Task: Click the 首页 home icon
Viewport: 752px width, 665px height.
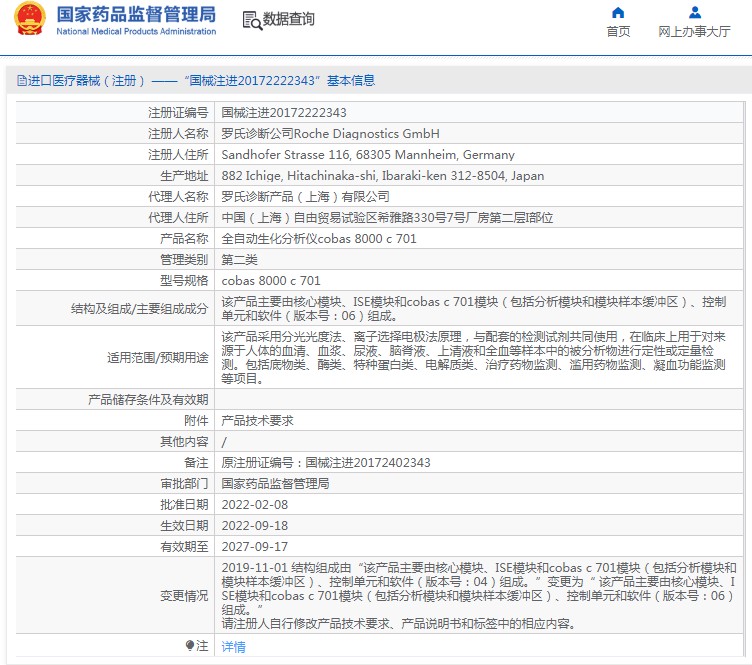Action: click(x=618, y=12)
